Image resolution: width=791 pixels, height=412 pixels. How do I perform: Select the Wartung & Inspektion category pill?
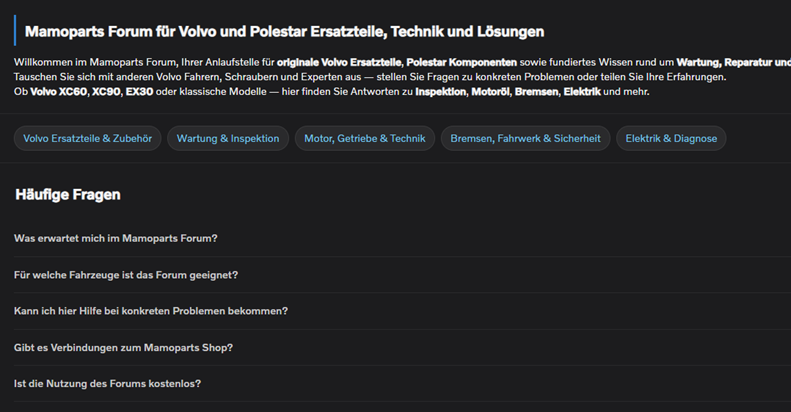228,139
